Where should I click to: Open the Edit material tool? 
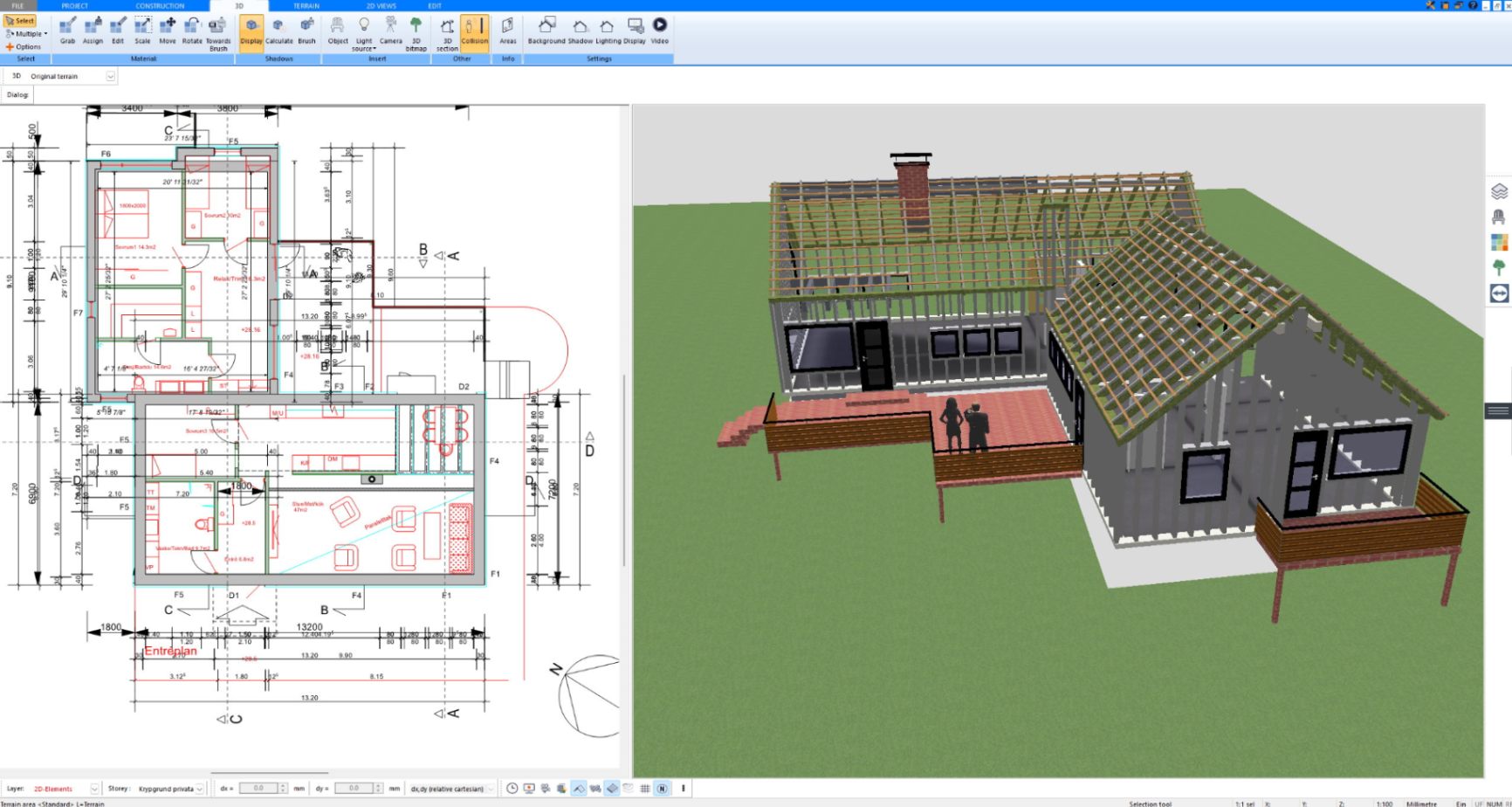click(x=118, y=31)
